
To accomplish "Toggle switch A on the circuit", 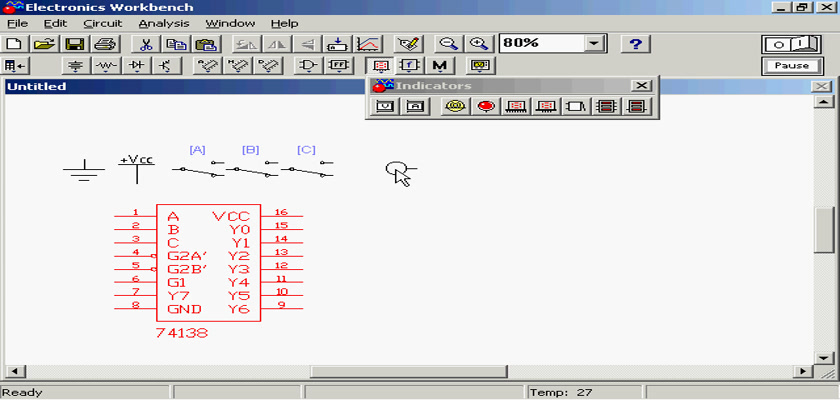I will click(x=198, y=169).
